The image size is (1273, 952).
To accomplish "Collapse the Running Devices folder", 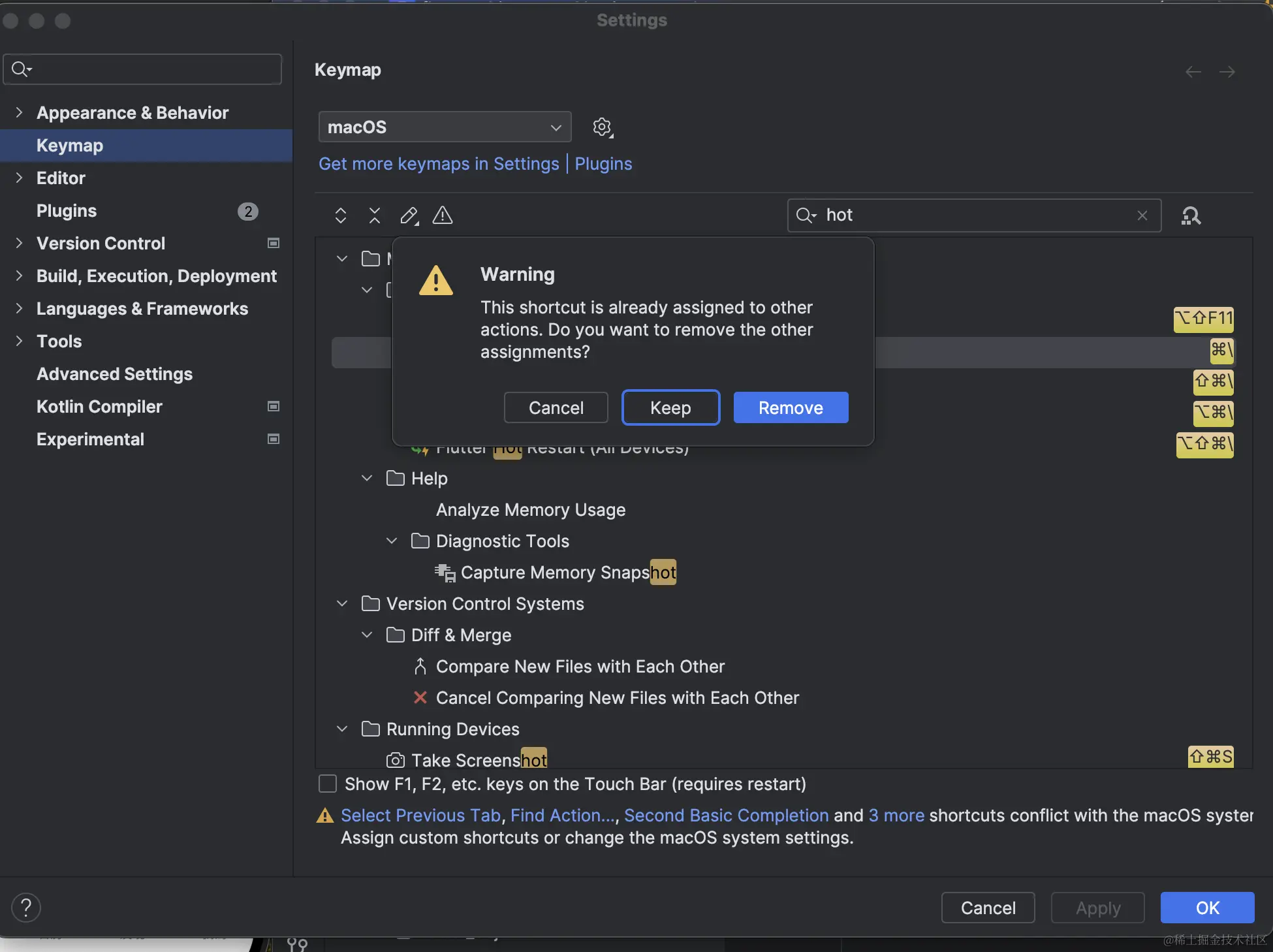I will (342, 729).
